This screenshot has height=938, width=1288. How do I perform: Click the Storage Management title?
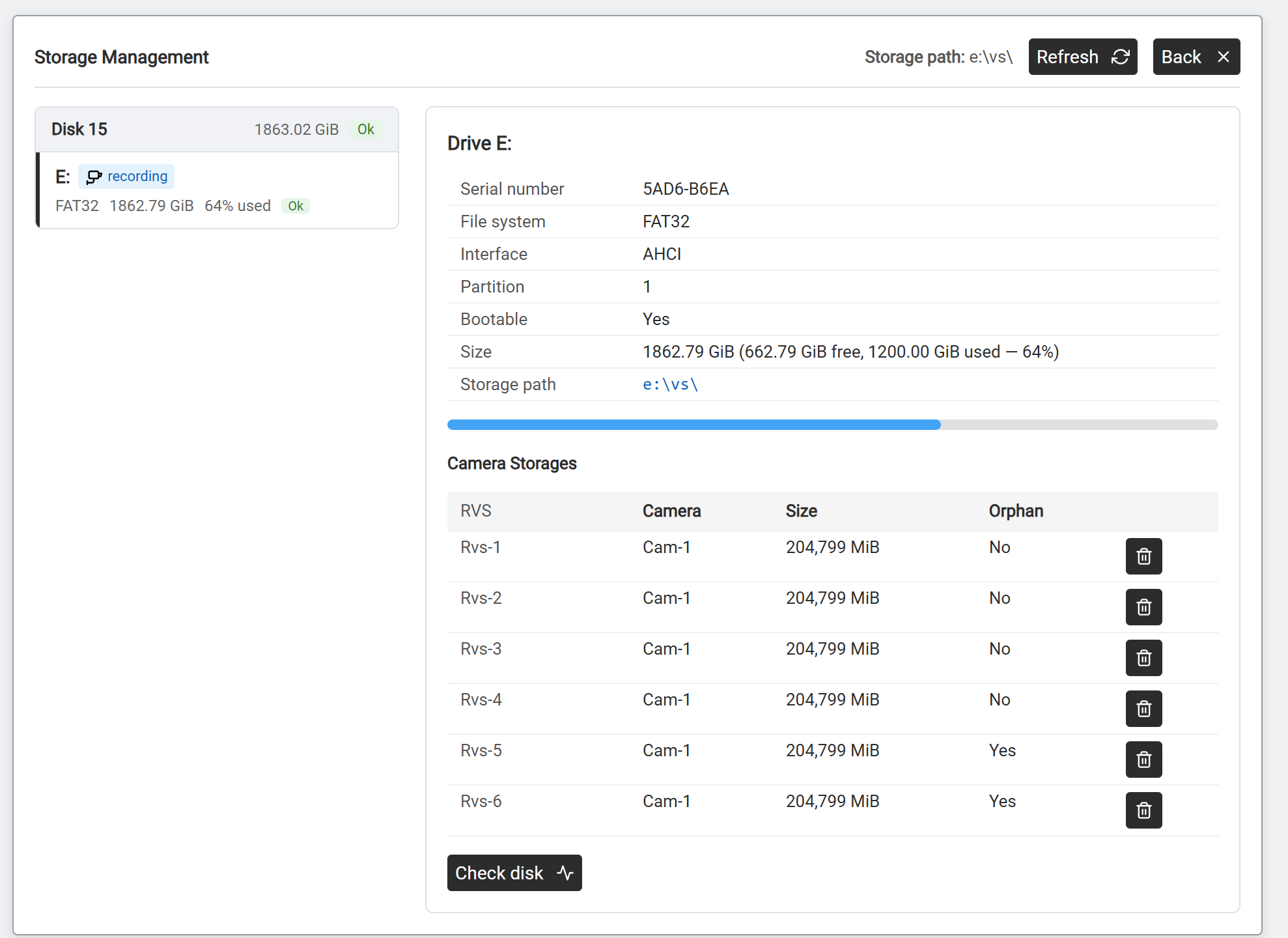click(x=121, y=57)
